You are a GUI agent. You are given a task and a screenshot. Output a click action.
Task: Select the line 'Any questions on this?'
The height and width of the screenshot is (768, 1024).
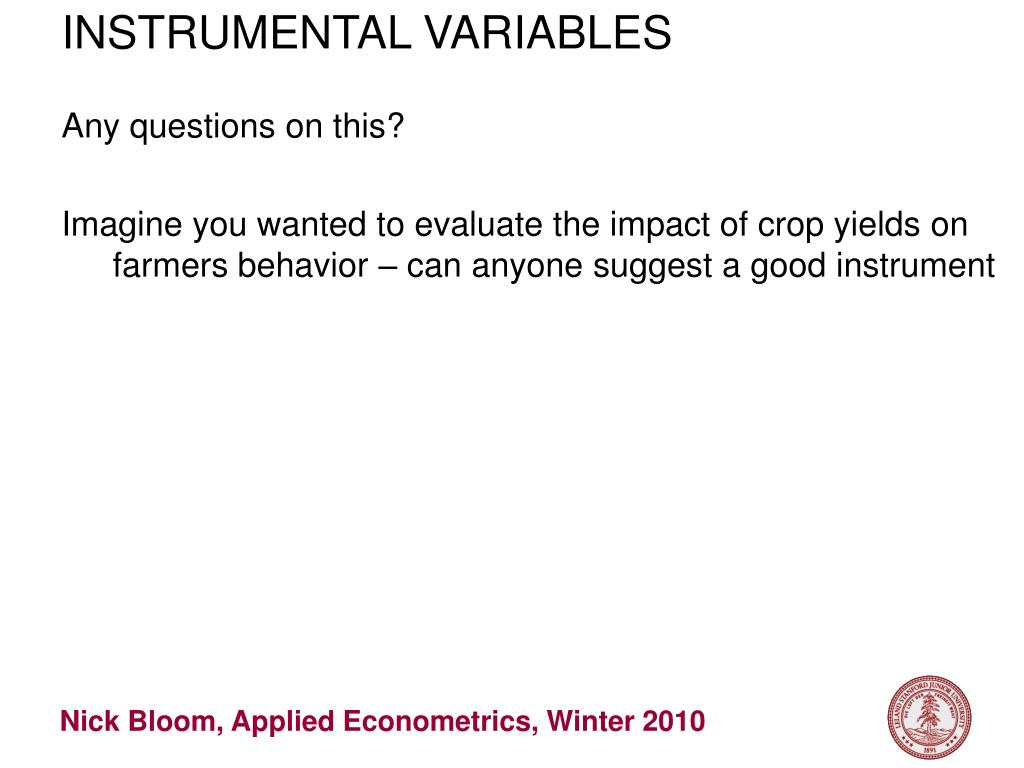(x=233, y=127)
